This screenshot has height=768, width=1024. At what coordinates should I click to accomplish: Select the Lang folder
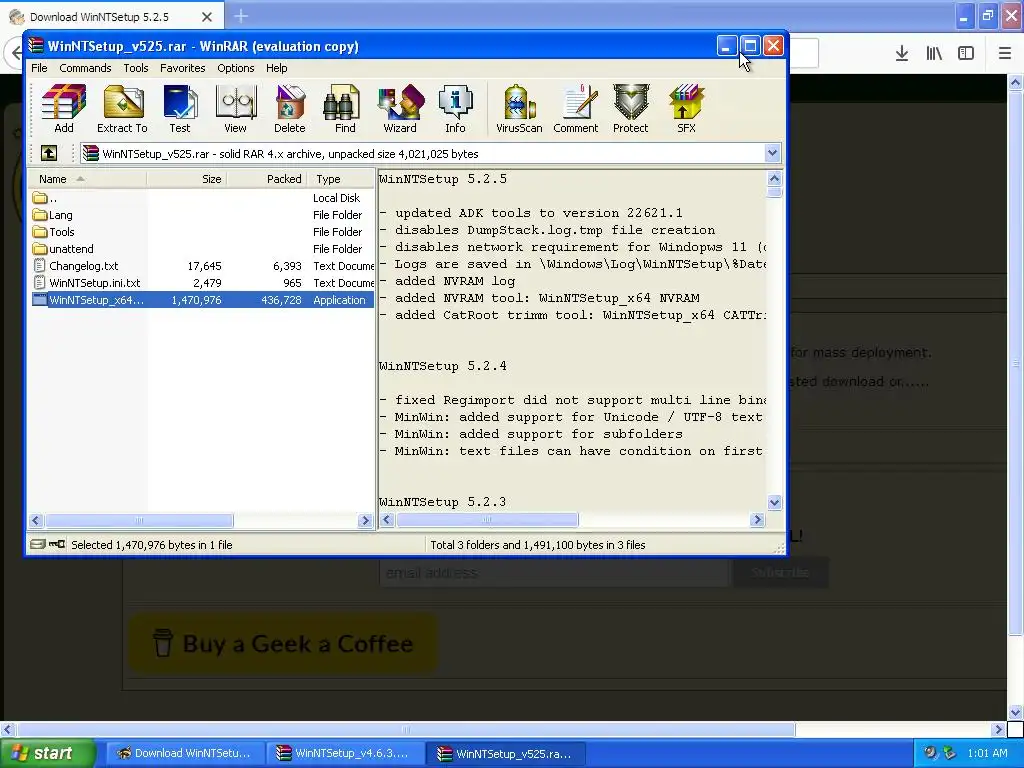click(61, 215)
